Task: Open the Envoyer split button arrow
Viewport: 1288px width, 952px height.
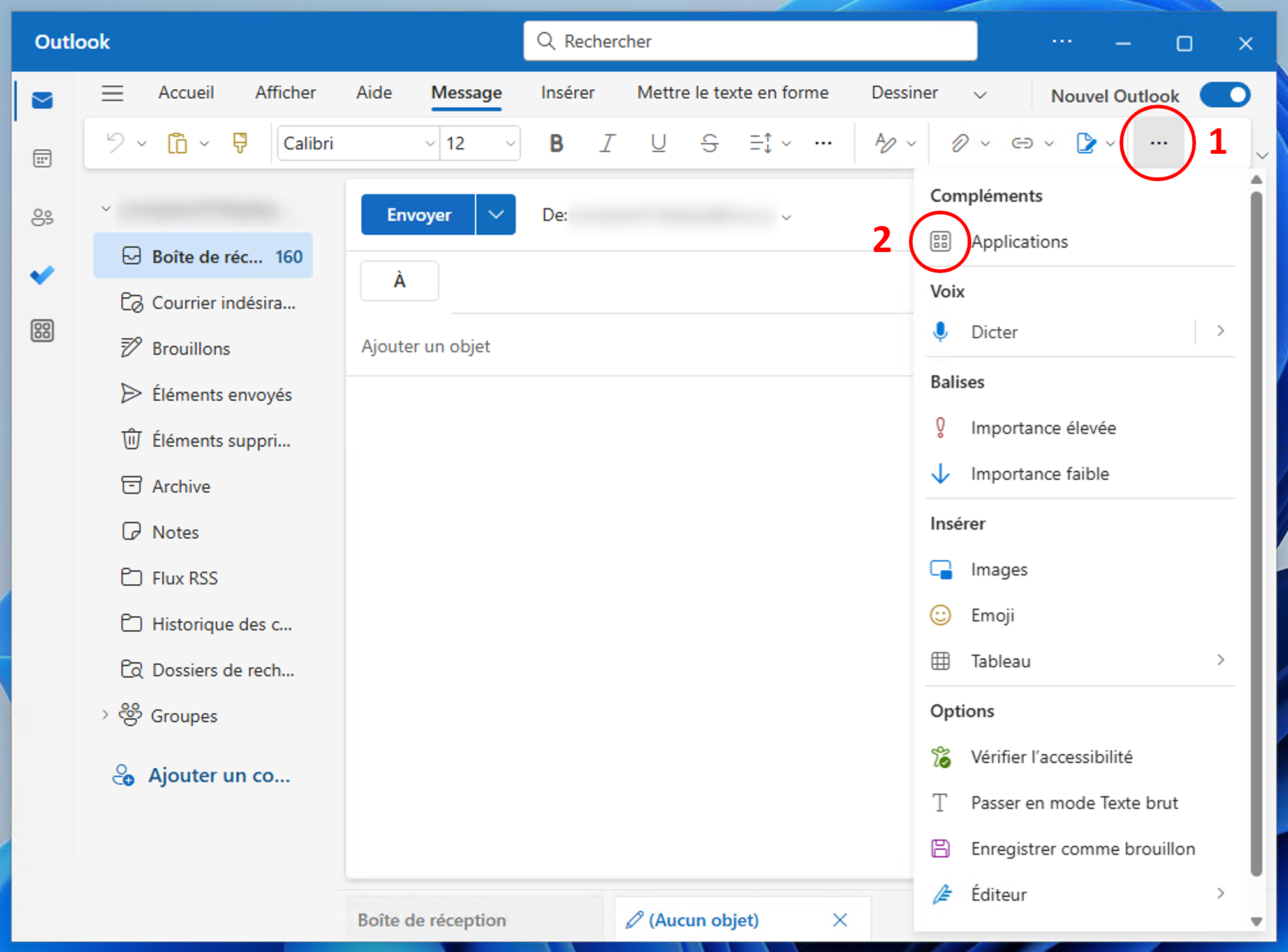Action: (x=496, y=215)
